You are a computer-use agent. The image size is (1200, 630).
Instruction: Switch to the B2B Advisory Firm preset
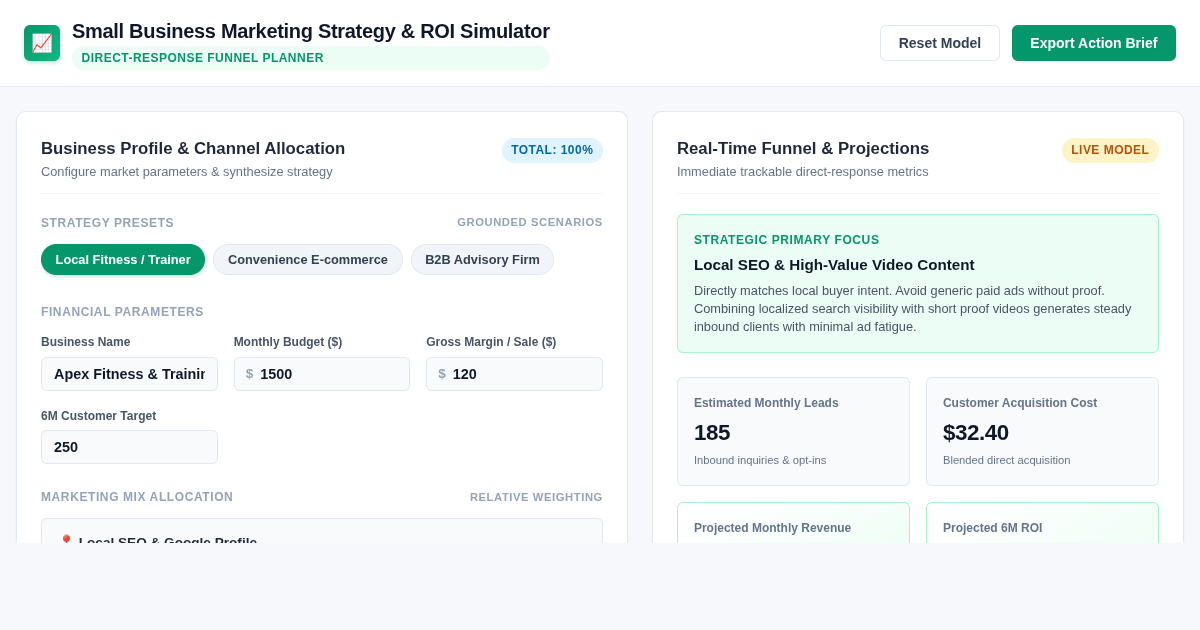click(x=482, y=260)
